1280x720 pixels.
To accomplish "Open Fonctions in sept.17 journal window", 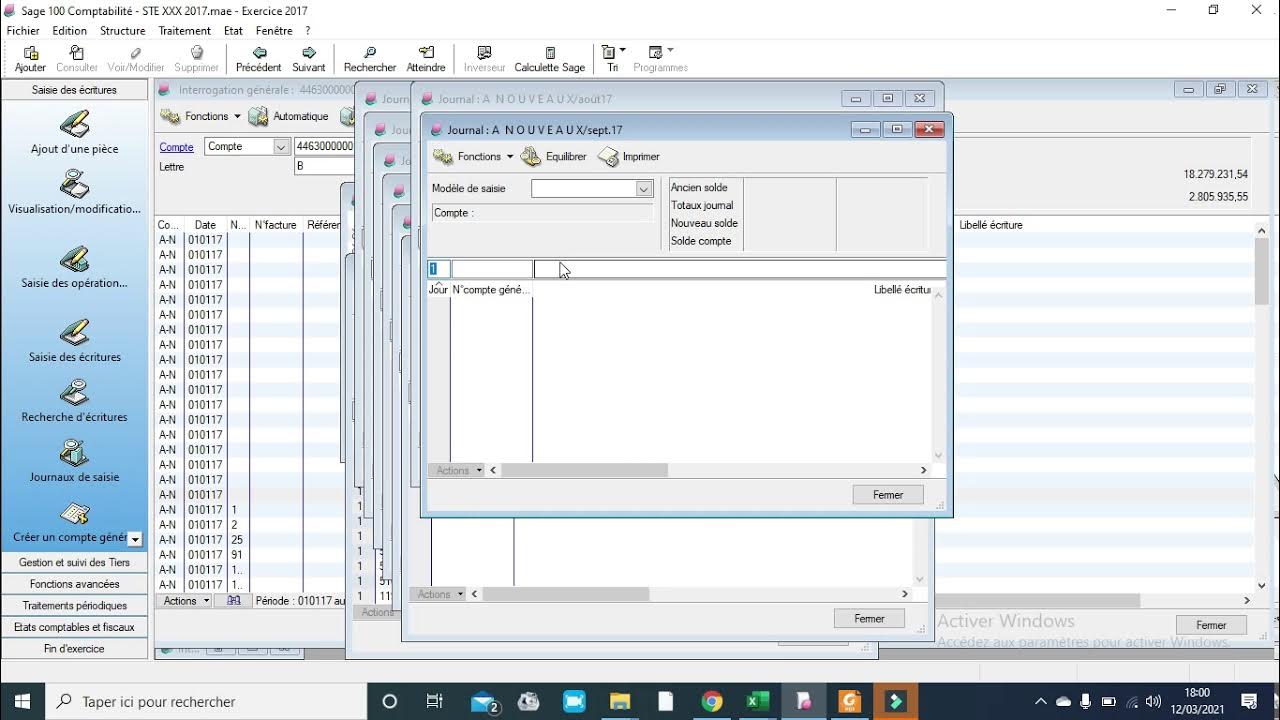I will tap(473, 157).
